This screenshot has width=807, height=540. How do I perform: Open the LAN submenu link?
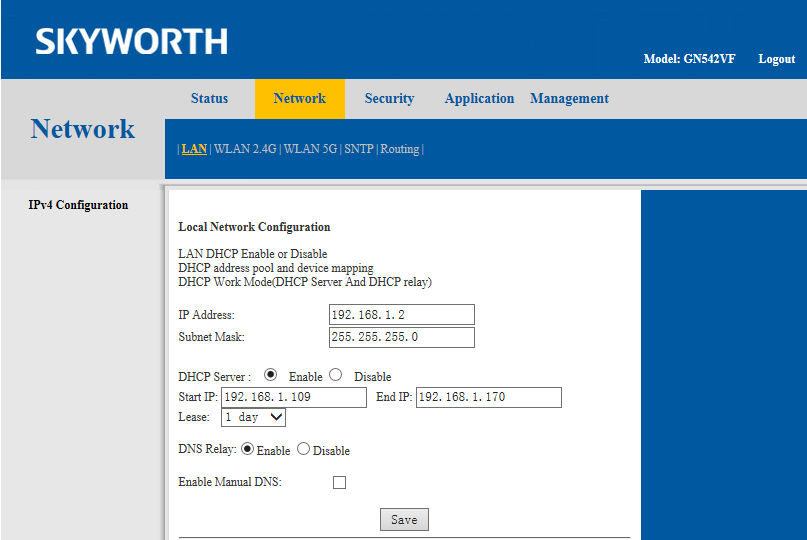click(194, 149)
